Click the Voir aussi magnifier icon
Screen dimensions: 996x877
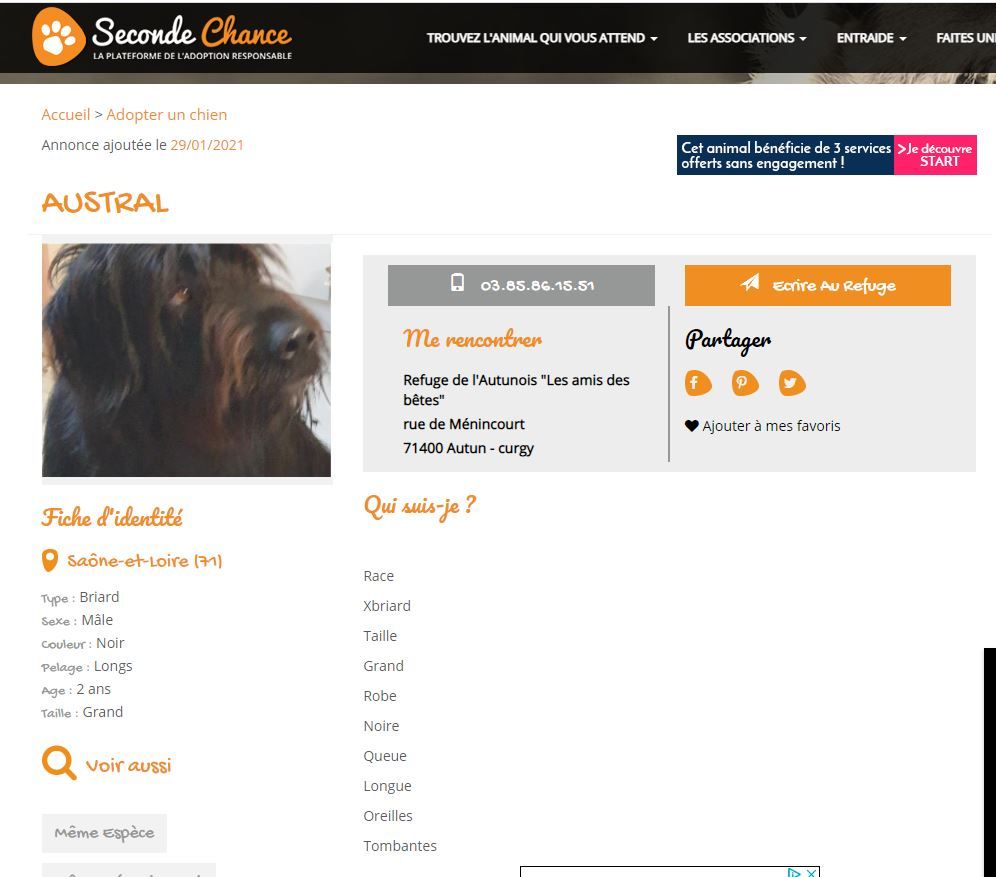pyautogui.click(x=59, y=764)
